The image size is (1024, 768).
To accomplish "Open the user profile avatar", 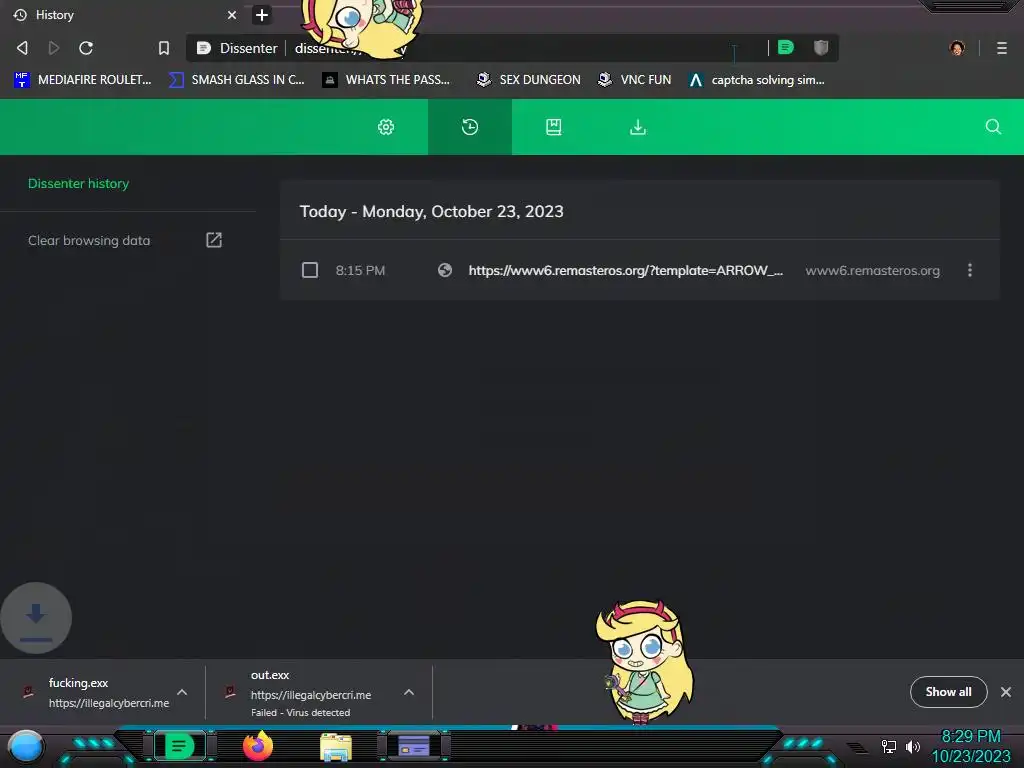I will tap(957, 48).
